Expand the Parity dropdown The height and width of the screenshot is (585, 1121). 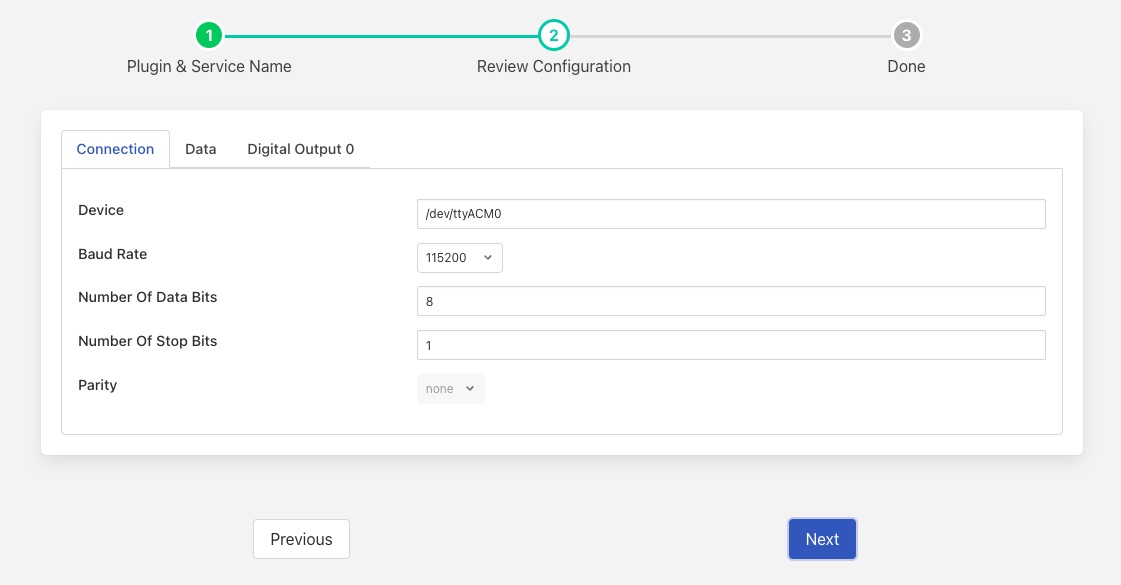[450, 389]
